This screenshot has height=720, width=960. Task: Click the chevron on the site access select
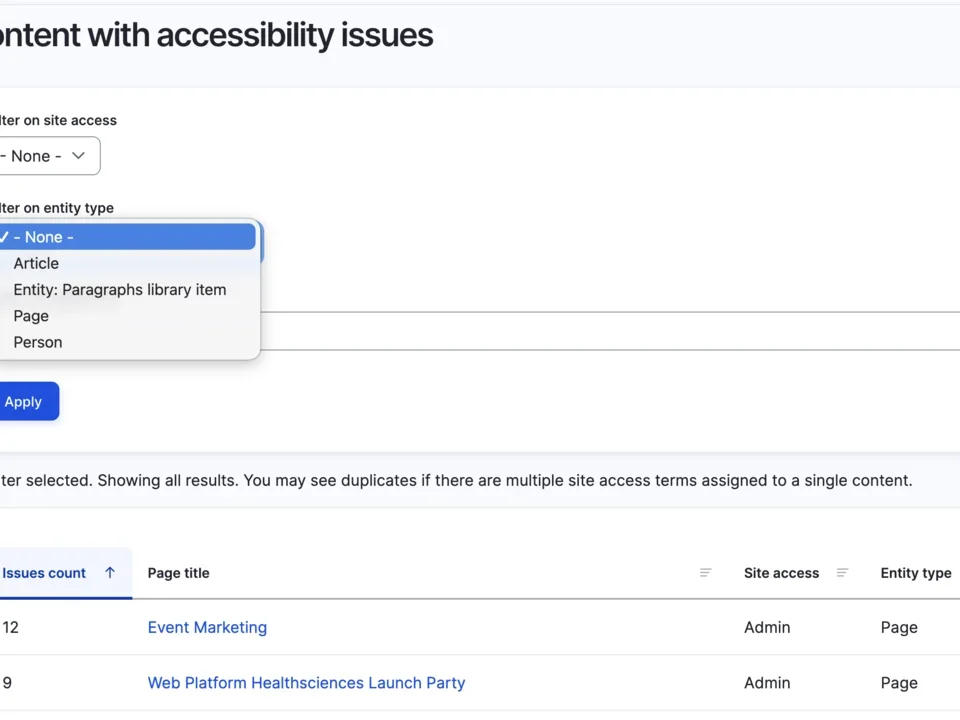tap(78, 156)
